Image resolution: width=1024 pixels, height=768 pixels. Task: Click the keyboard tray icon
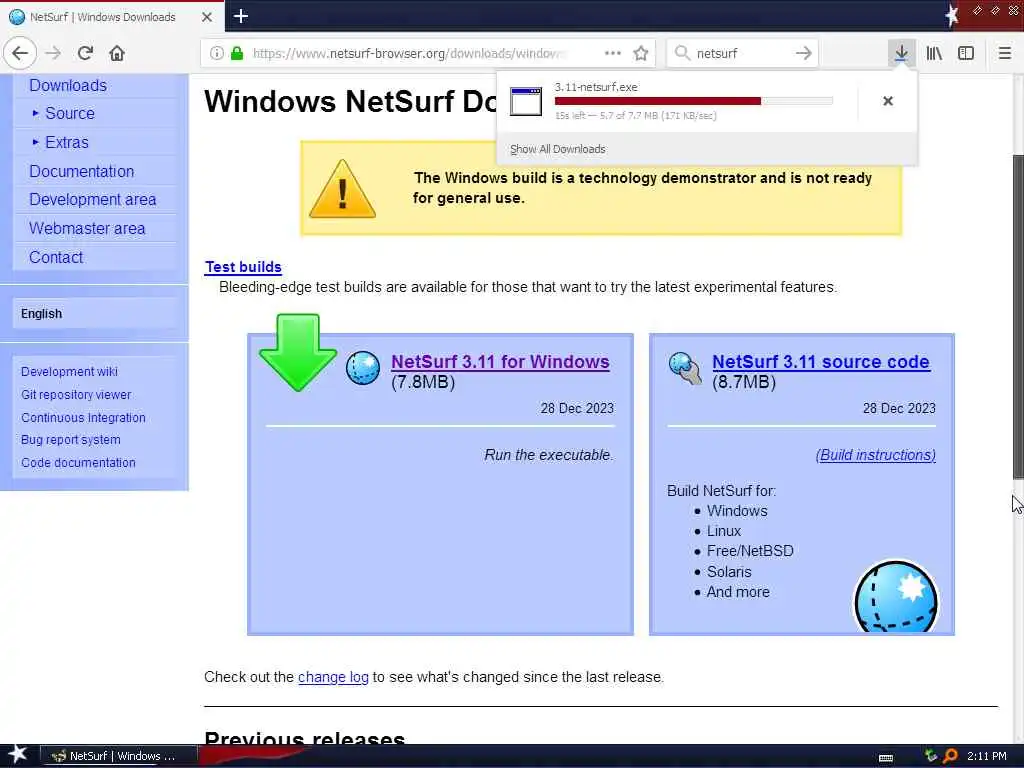(886, 758)
